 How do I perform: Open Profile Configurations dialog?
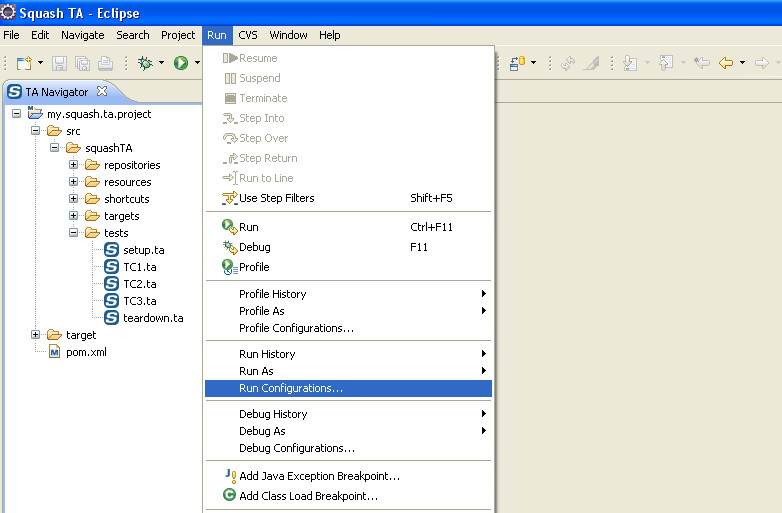pos(348,328)
